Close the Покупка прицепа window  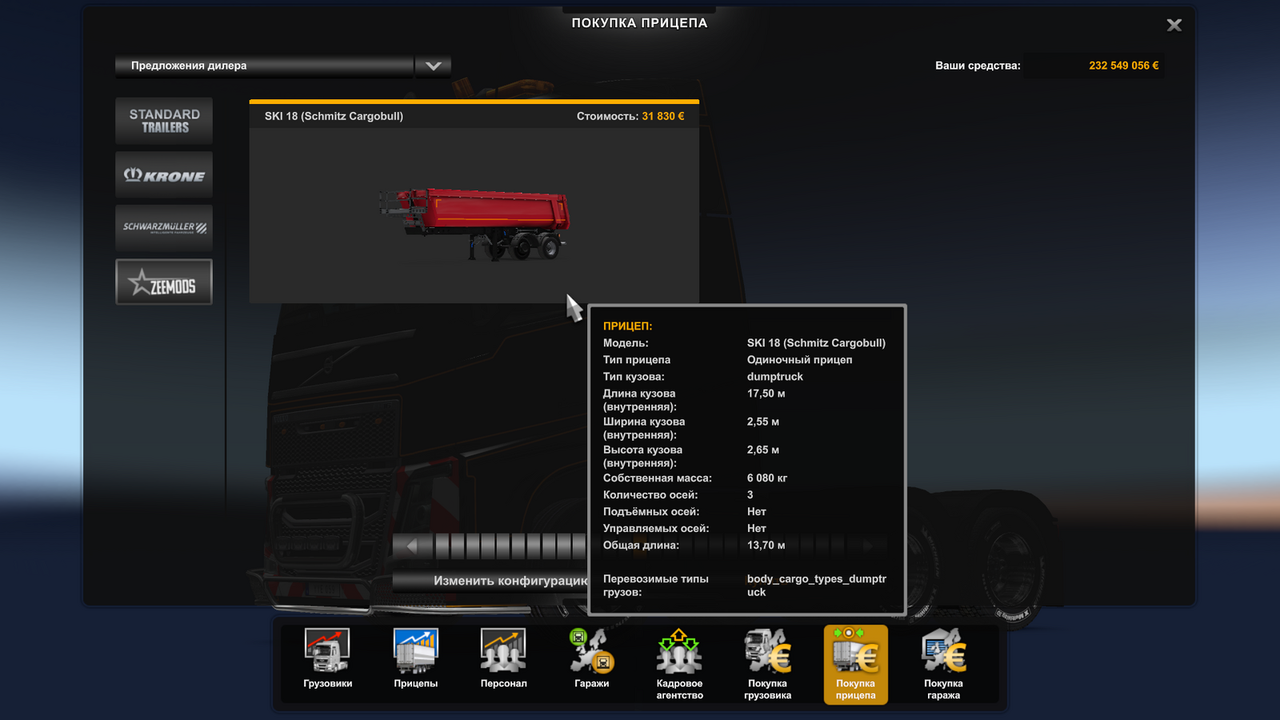tap(1174, 25)
